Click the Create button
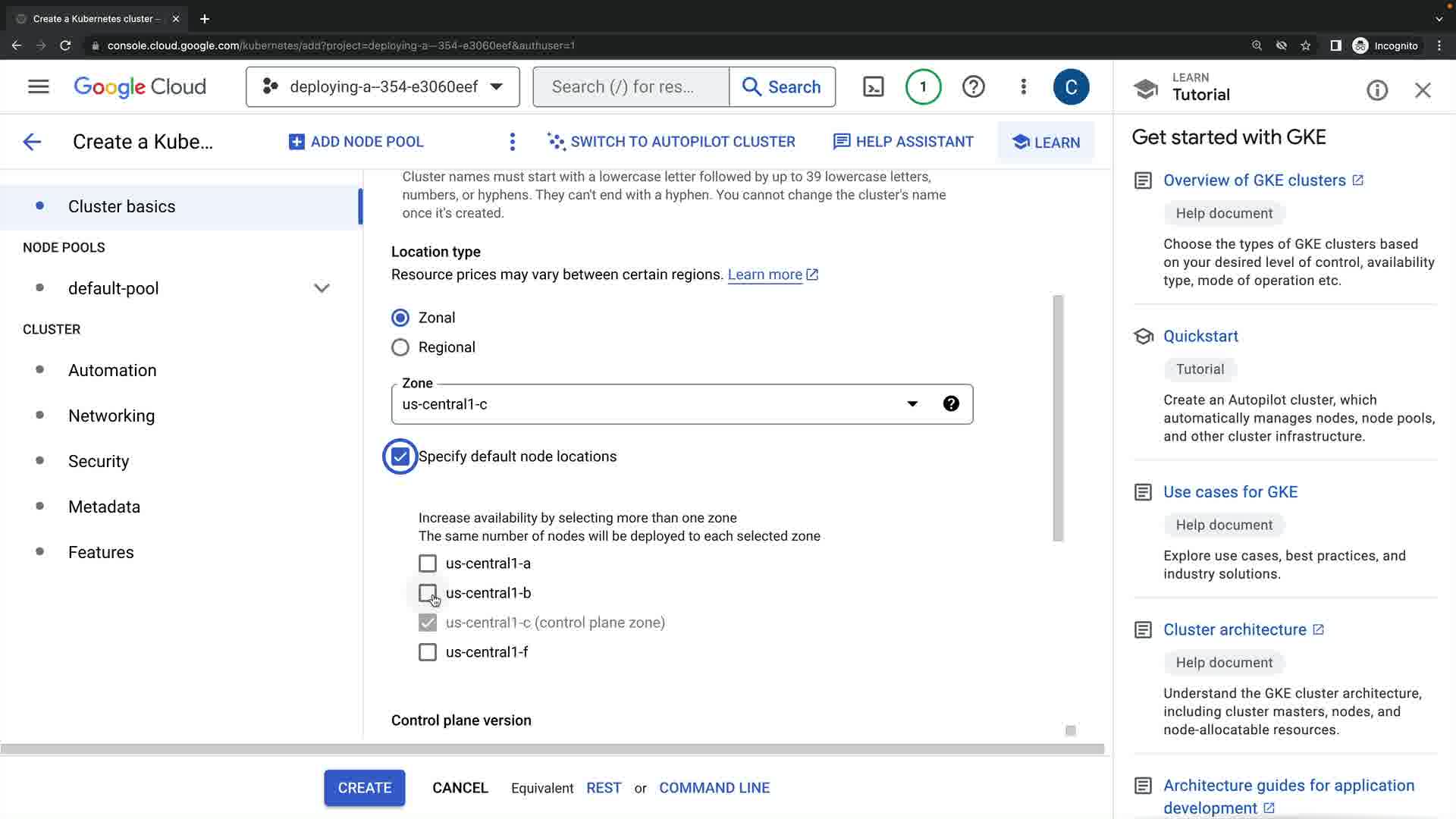This screenshot has width=1456, height=819. (364, 788)
